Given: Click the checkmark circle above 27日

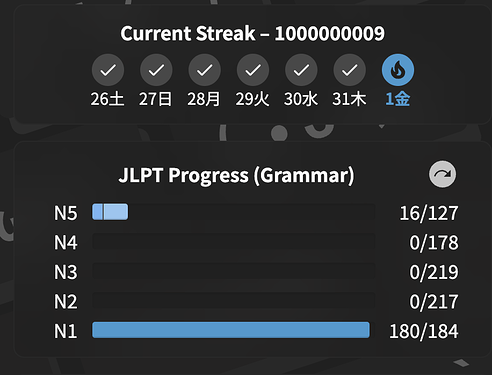Looking at the screenshot, I should click(x=156, y=70).
